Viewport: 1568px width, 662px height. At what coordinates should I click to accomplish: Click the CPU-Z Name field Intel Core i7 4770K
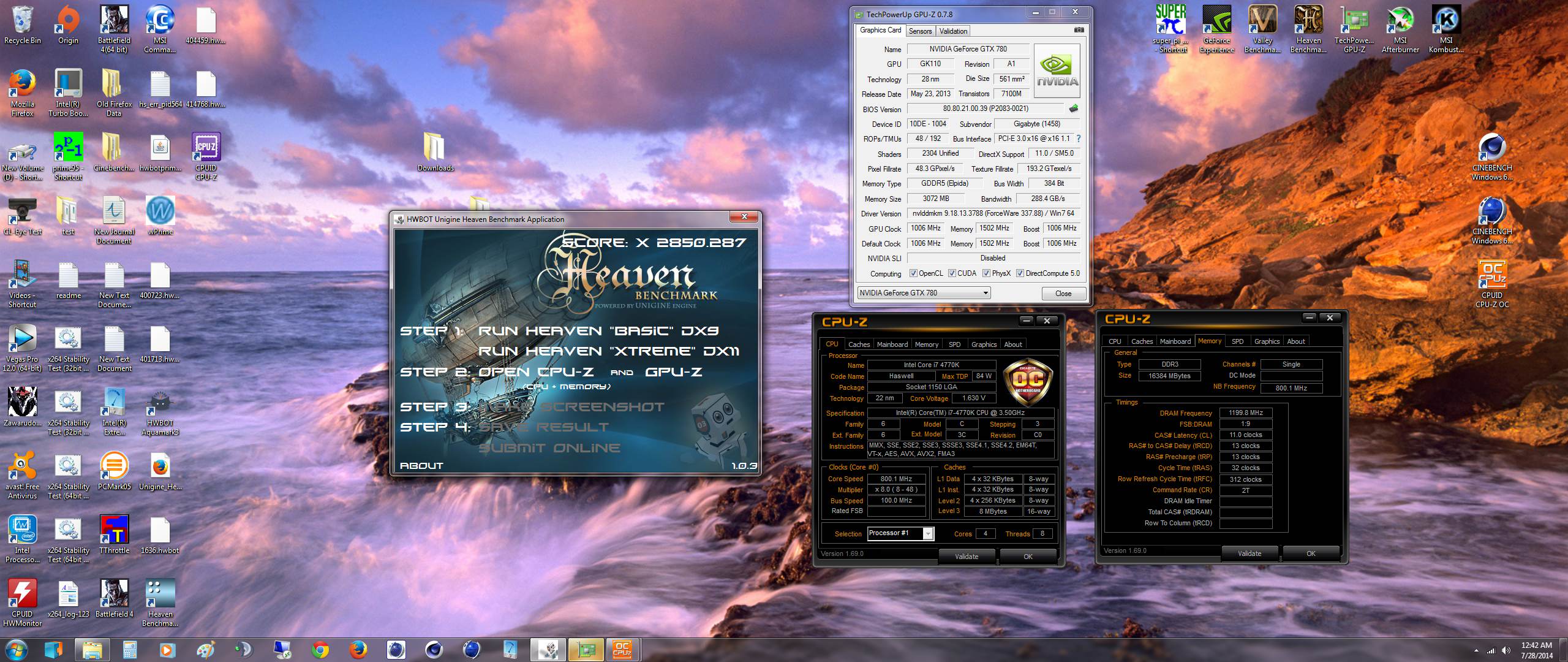pyautogui.click(x=932, y=365)
